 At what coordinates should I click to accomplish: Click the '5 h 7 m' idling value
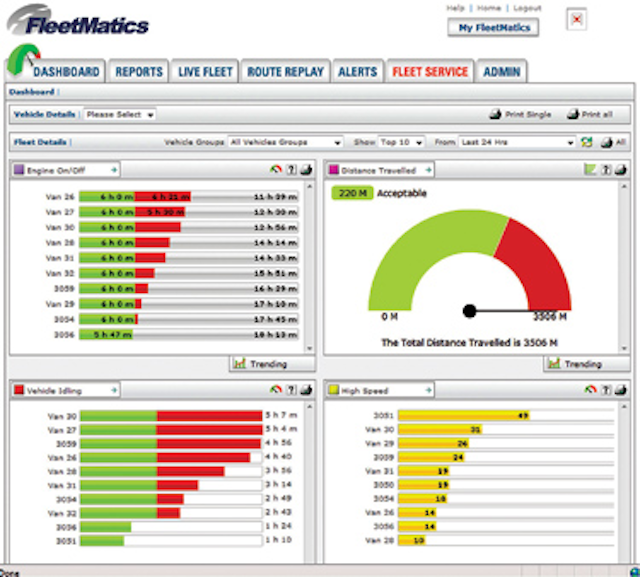click(281, 415)
